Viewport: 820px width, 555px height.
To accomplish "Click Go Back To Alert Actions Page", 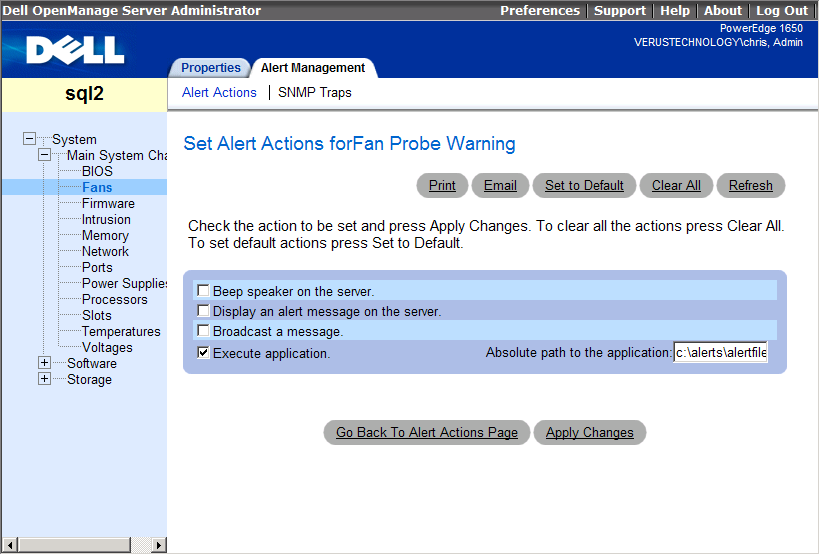I will coord(427,433).
